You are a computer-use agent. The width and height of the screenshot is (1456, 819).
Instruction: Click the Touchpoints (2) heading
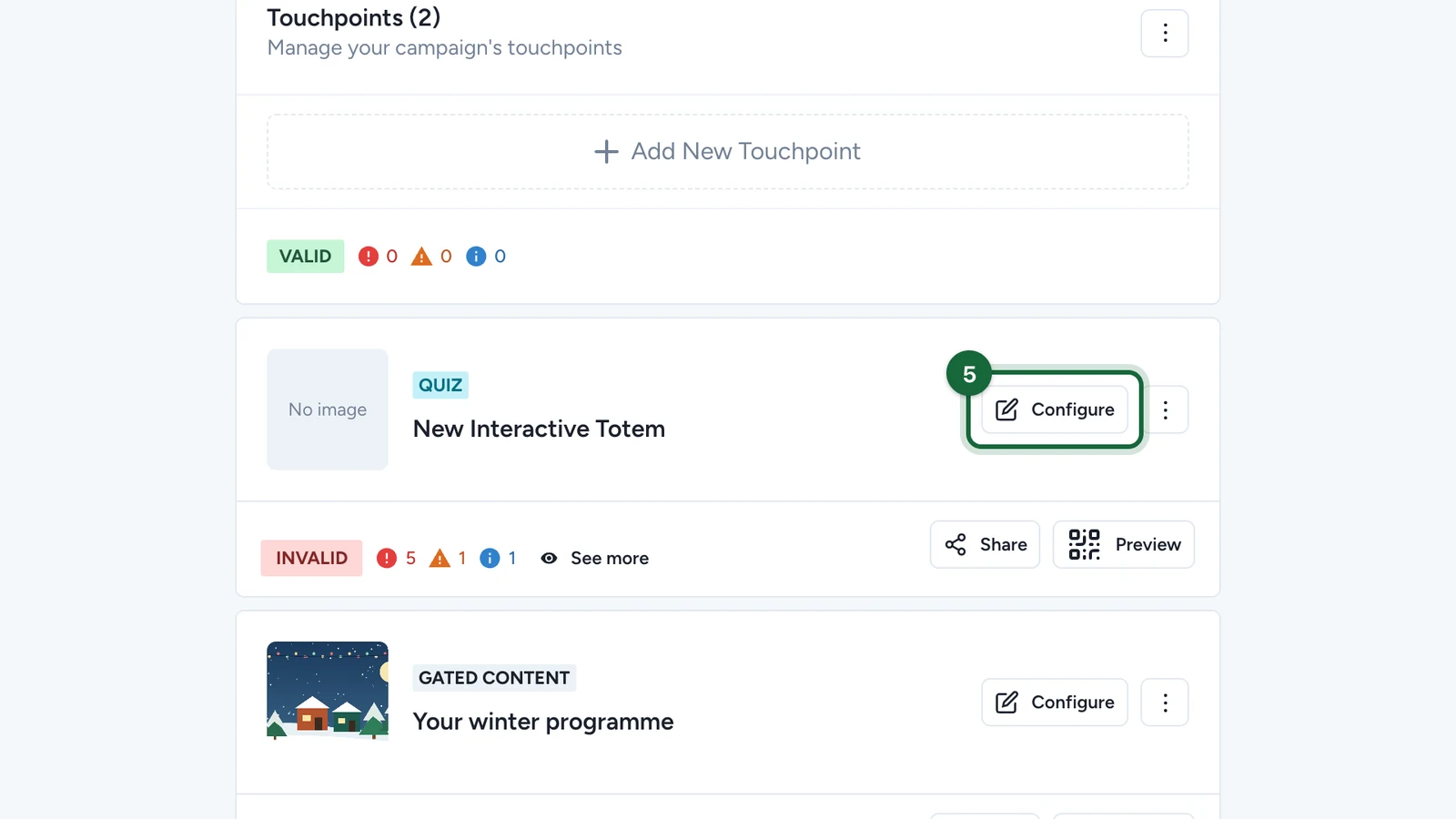pyautogui.click(x=354, y=18)
